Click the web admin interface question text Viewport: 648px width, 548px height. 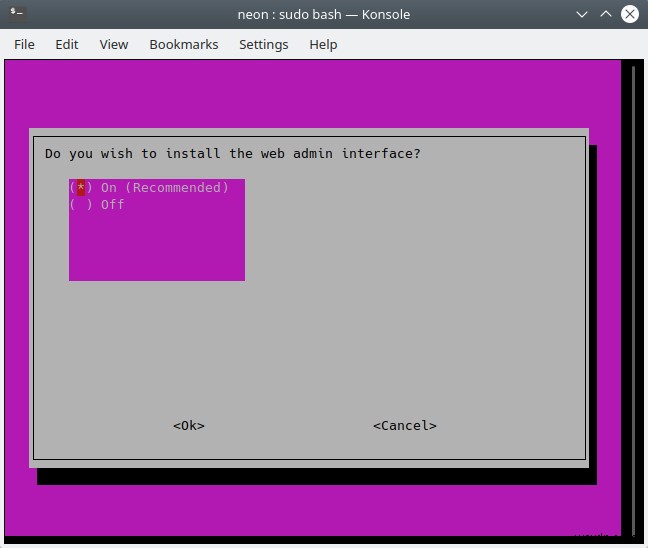pyautogui.click(x=233, y=154)
